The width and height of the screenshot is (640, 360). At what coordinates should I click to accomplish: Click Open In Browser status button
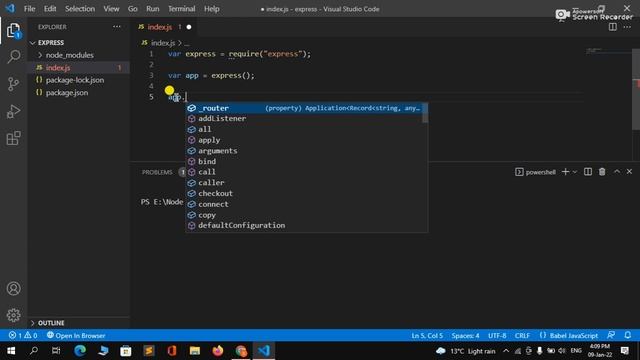coord(76,336)
